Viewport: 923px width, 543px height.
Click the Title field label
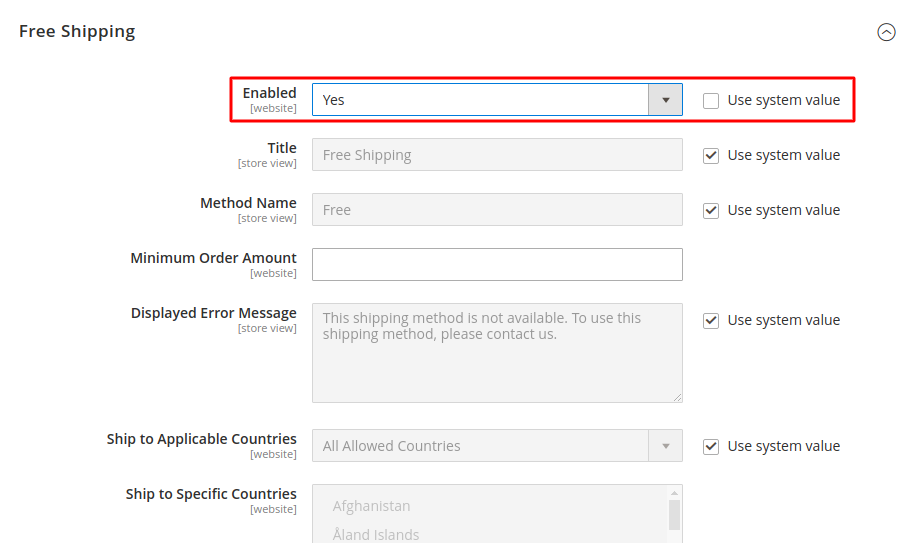tap(282, 148)
